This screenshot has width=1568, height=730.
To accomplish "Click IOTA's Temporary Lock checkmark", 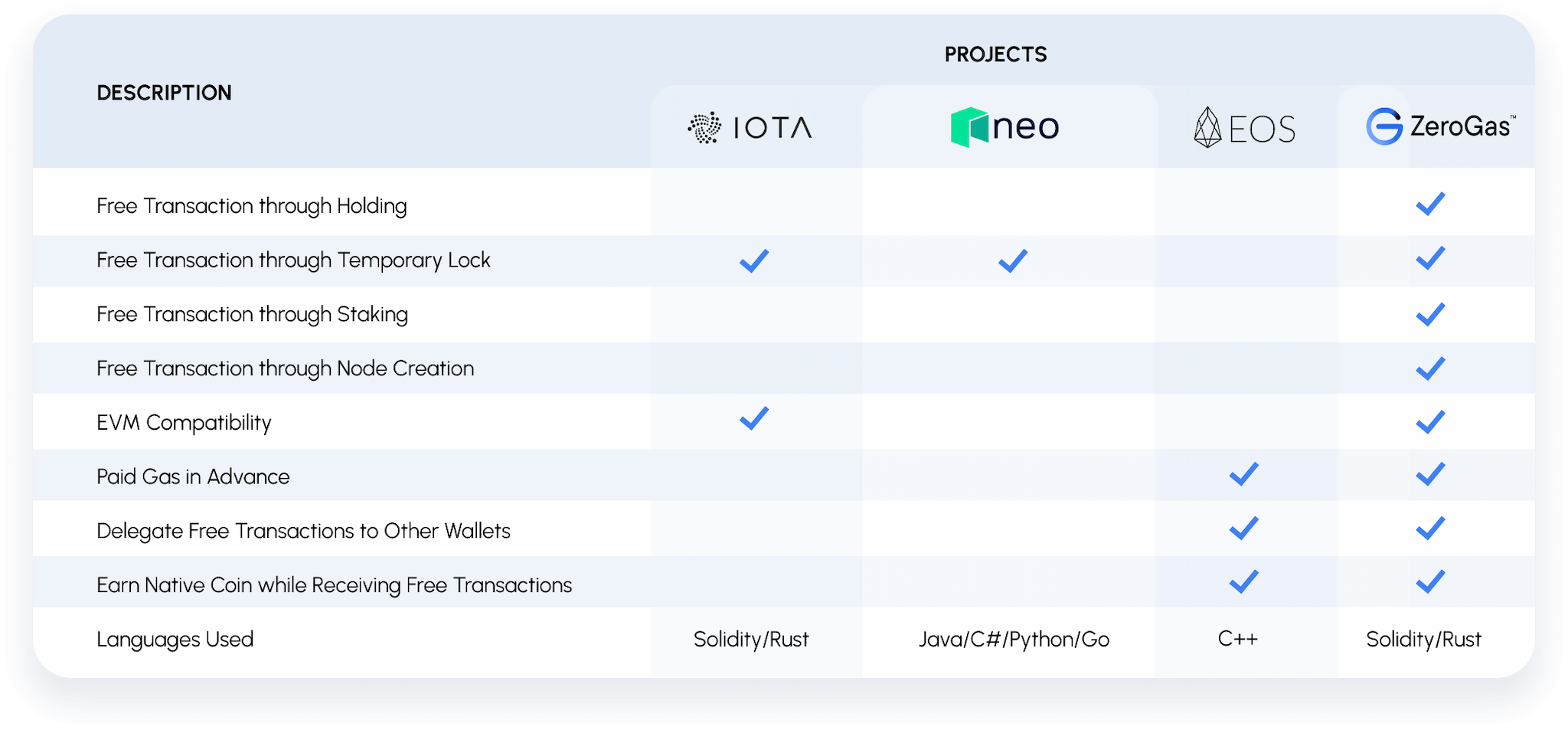I will [754, 260].
